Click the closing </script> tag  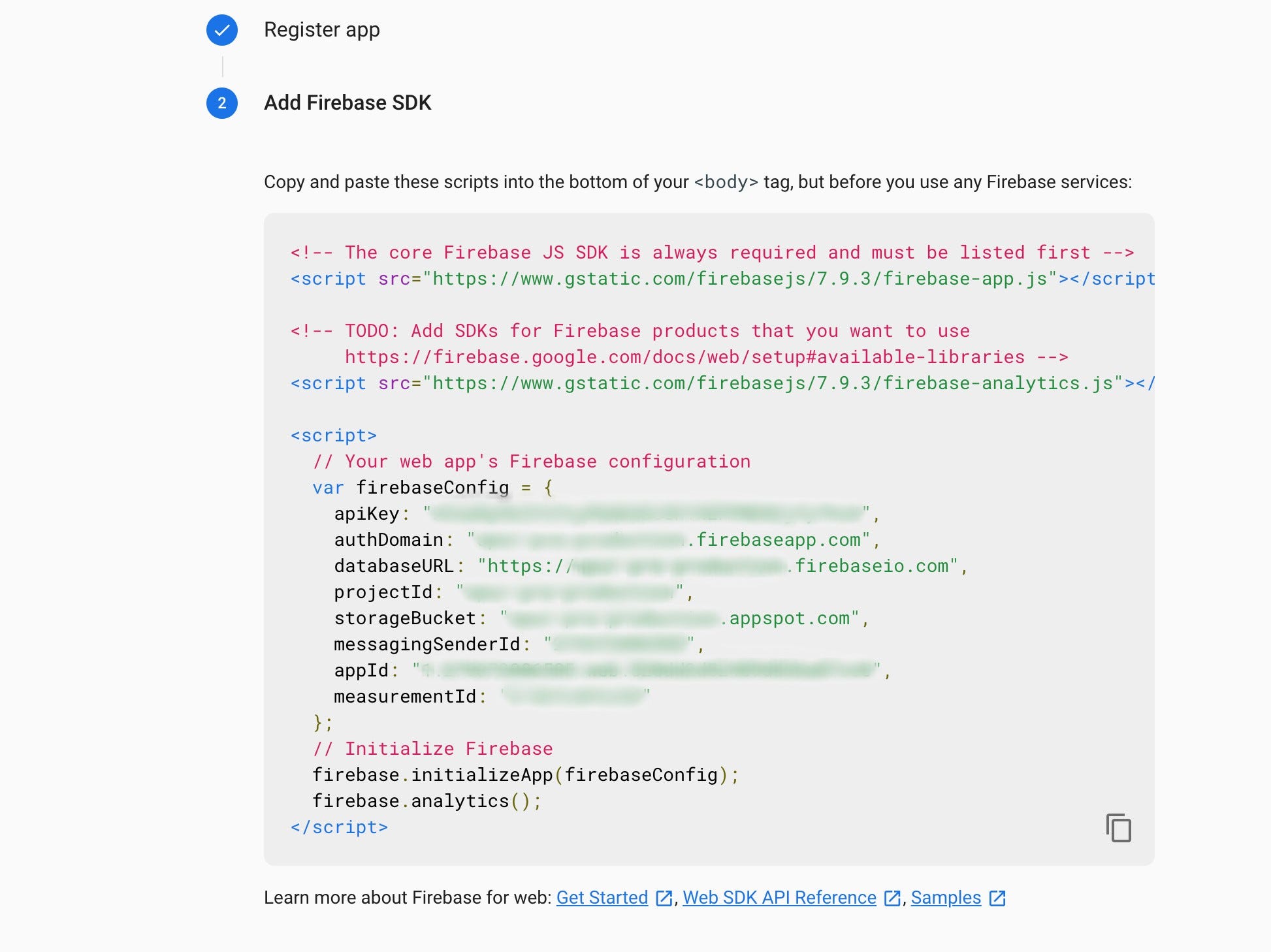pyautogui.click(x=339, y=827)
